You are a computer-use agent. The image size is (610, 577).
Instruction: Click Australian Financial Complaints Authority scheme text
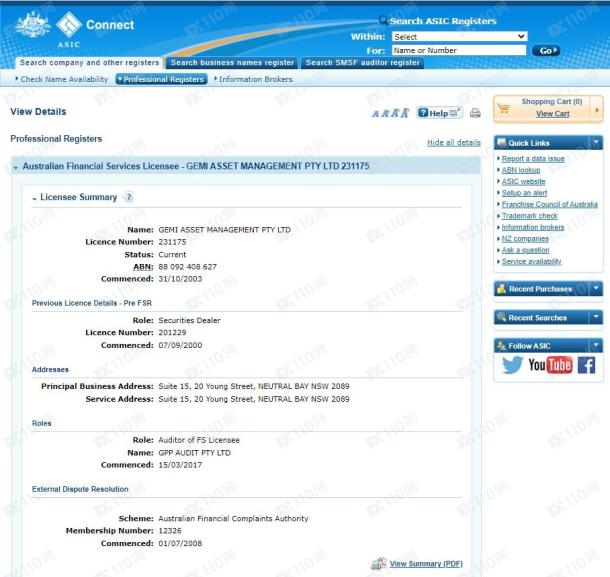point(233,519)
